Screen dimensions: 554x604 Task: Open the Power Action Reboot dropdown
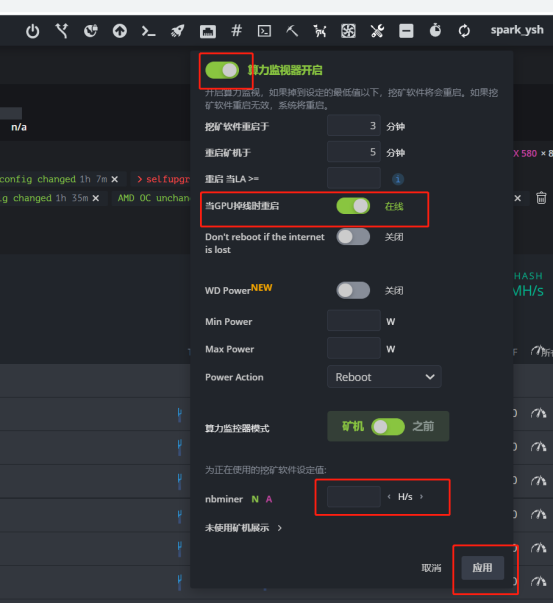(x=384, y=377)
